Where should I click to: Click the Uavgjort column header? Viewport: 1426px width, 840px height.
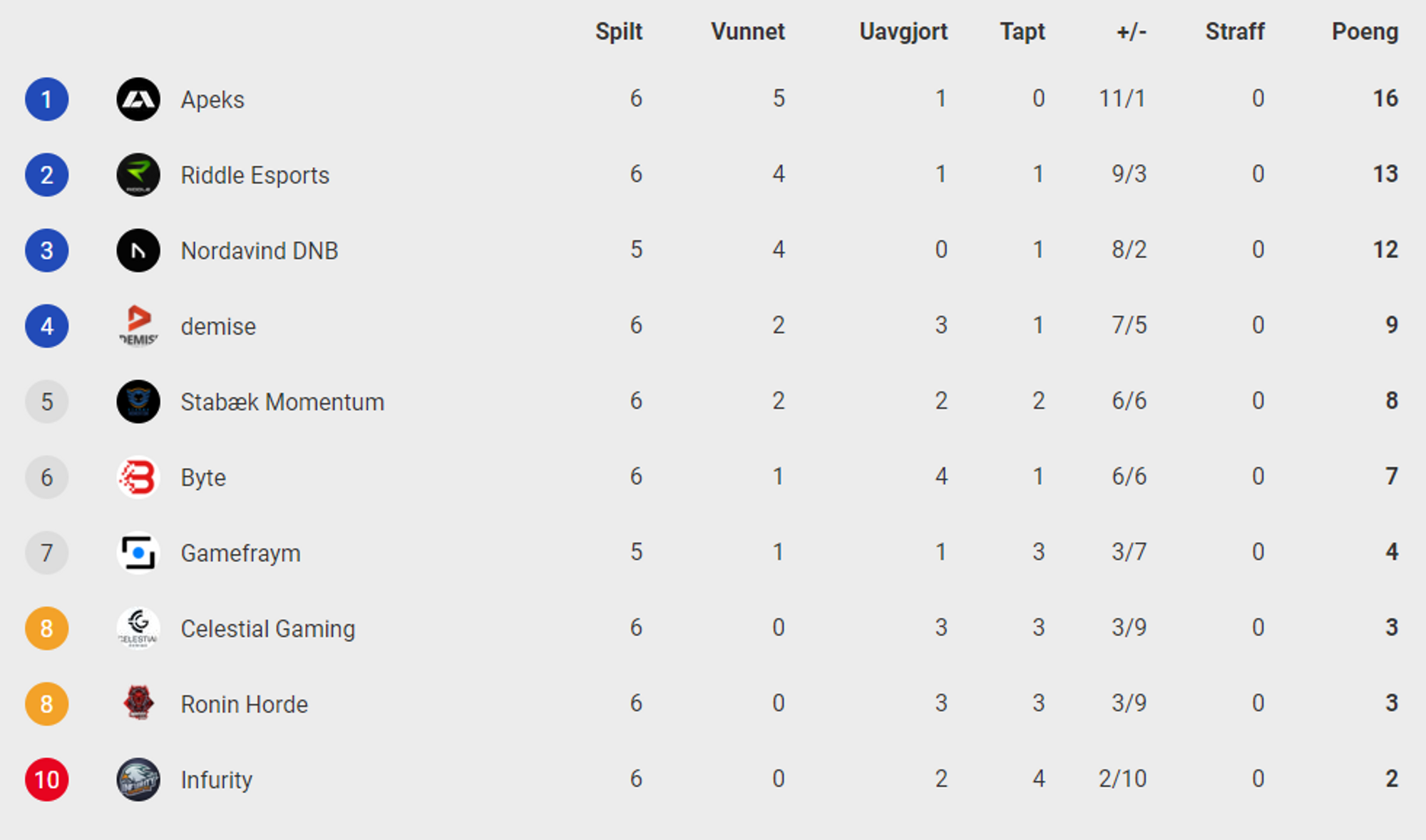click(903, 32)
